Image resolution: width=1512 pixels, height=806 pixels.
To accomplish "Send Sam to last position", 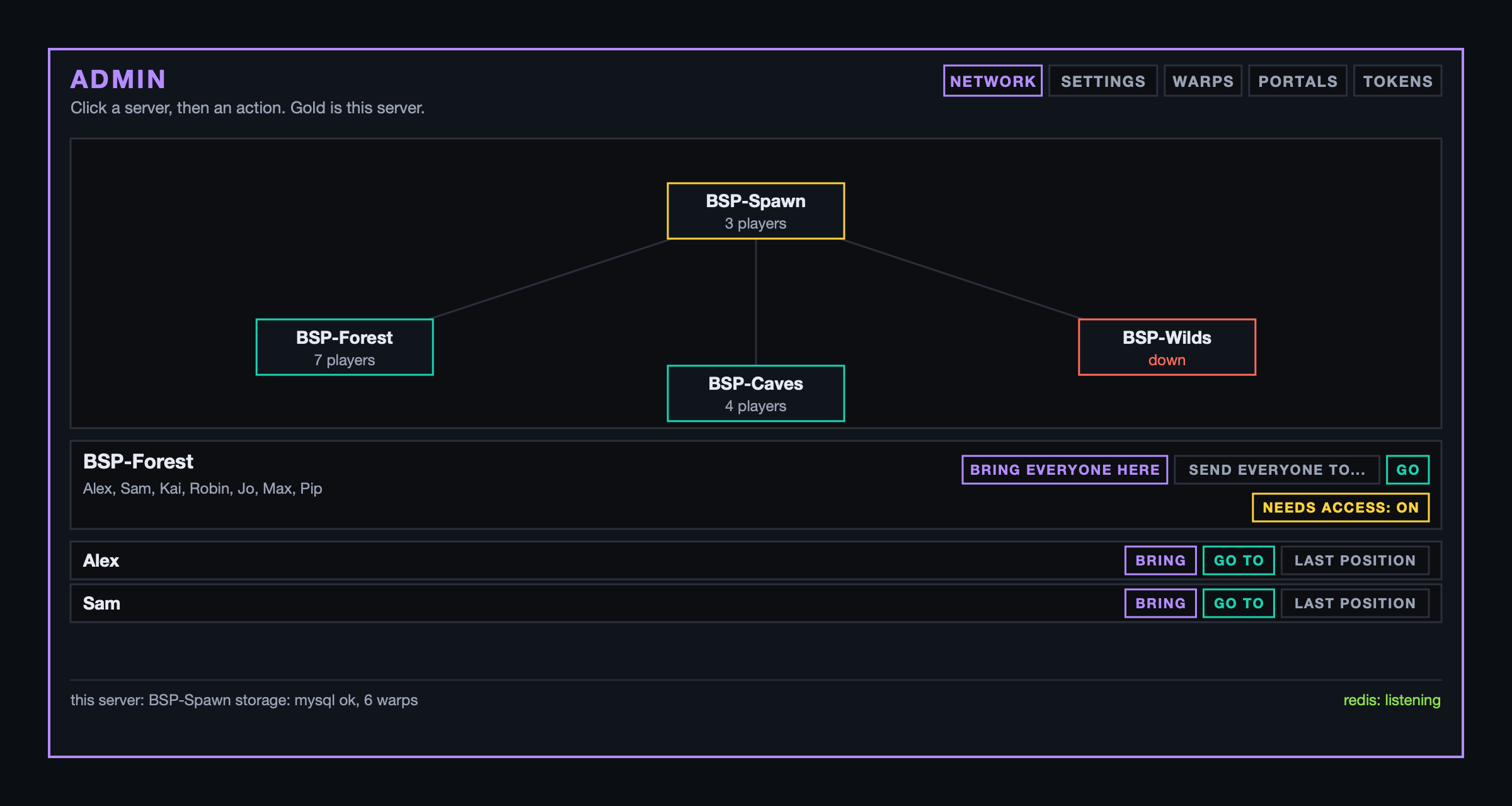I will pos(1355,603).
